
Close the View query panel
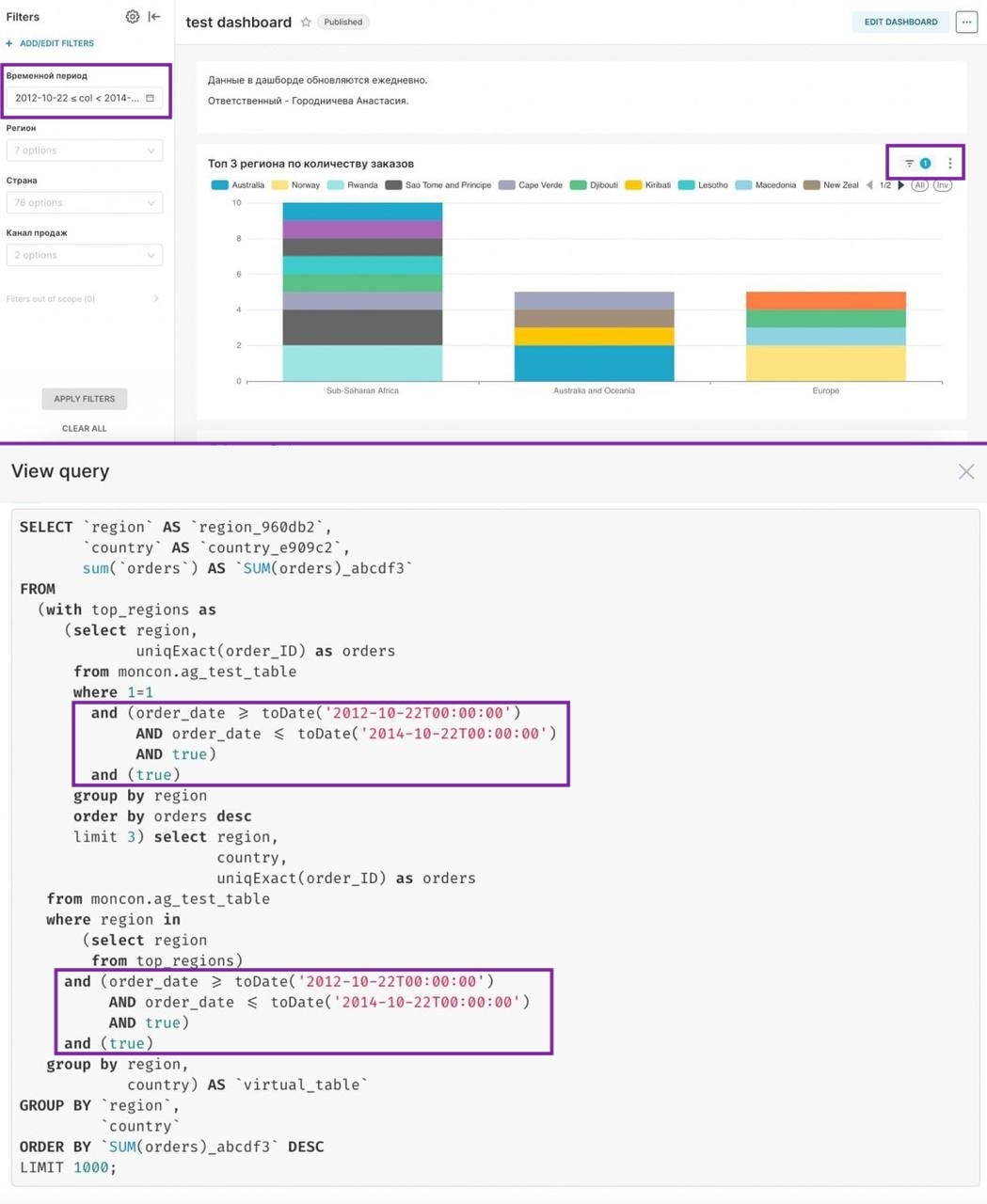[966, 471]
